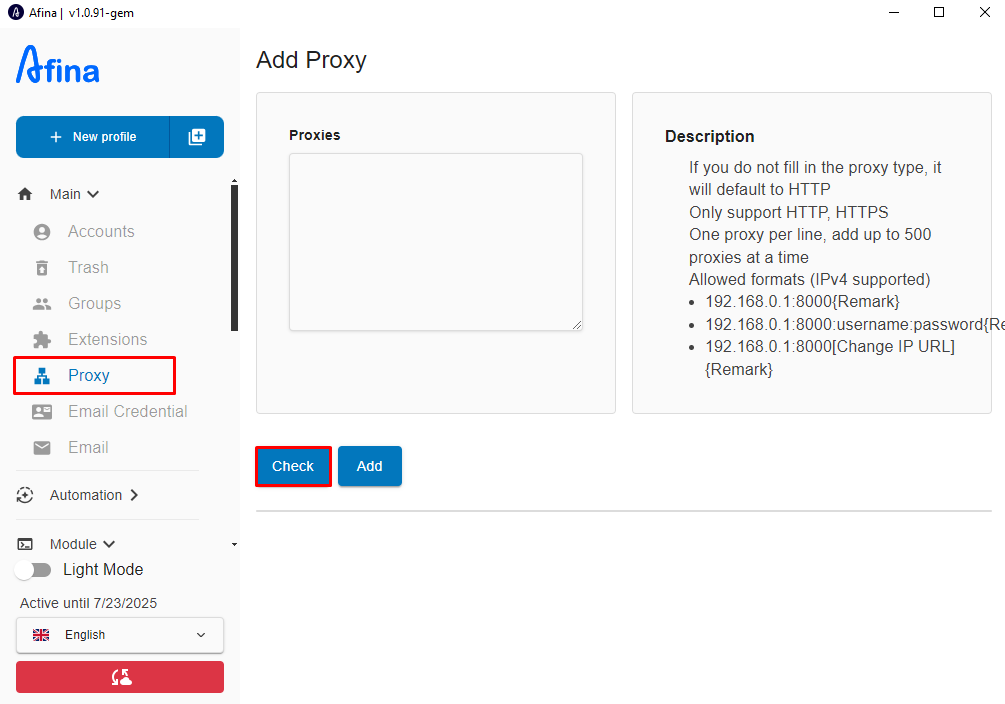Viewport: 1005px width, 704px height.
Task: Expand the Automation section
Action: pos(94,495)
